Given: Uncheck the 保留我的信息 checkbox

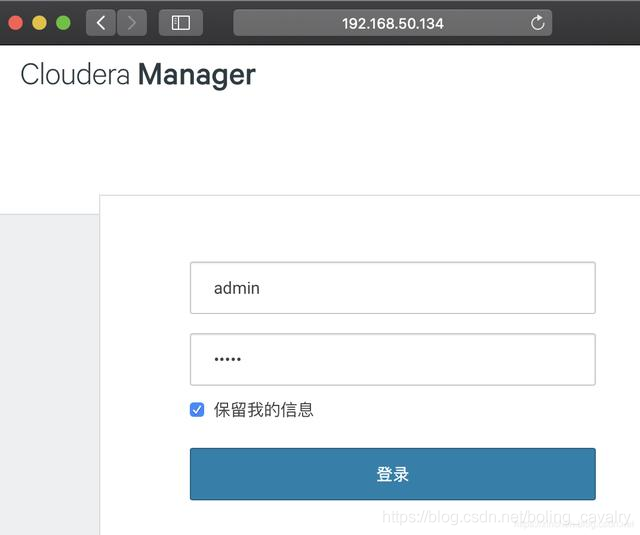Looking at the screenshot, I should click(197, 409).
